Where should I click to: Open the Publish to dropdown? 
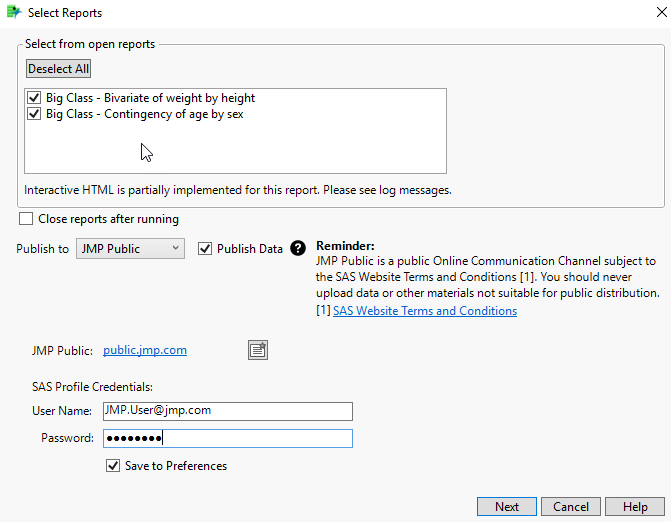pyautogui.click(x=130, y=248)
